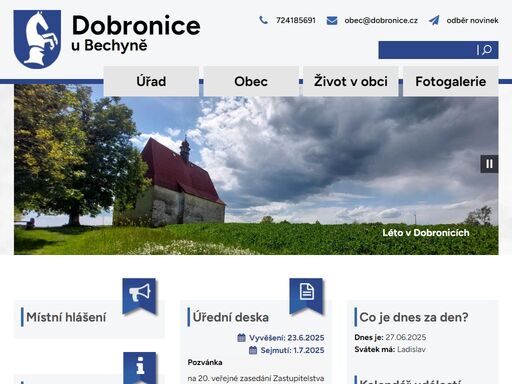The height and width of the screenshot is (384, 512).
Task: Click the magnifying glass search icon
Action: pyautogui.click(x=487, y=50)
